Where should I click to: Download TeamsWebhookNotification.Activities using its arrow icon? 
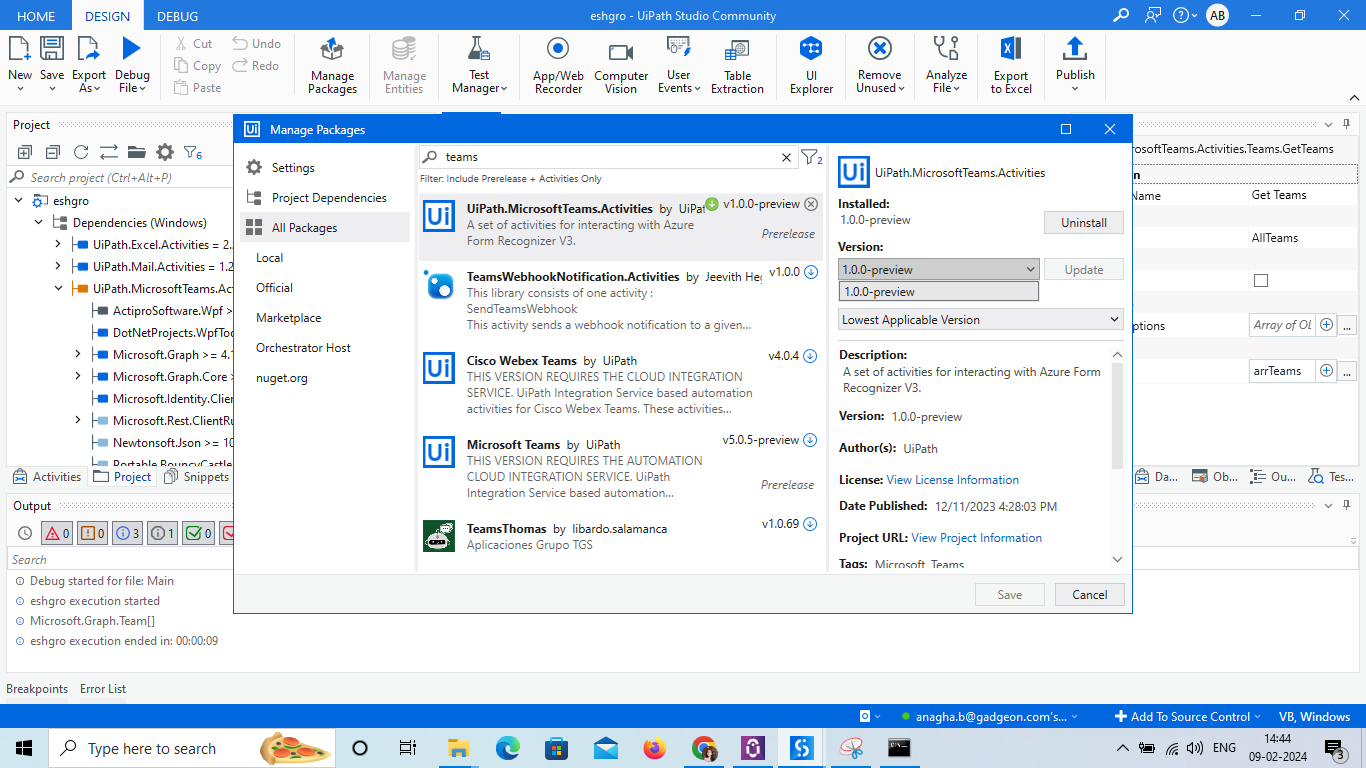point(811,272)
